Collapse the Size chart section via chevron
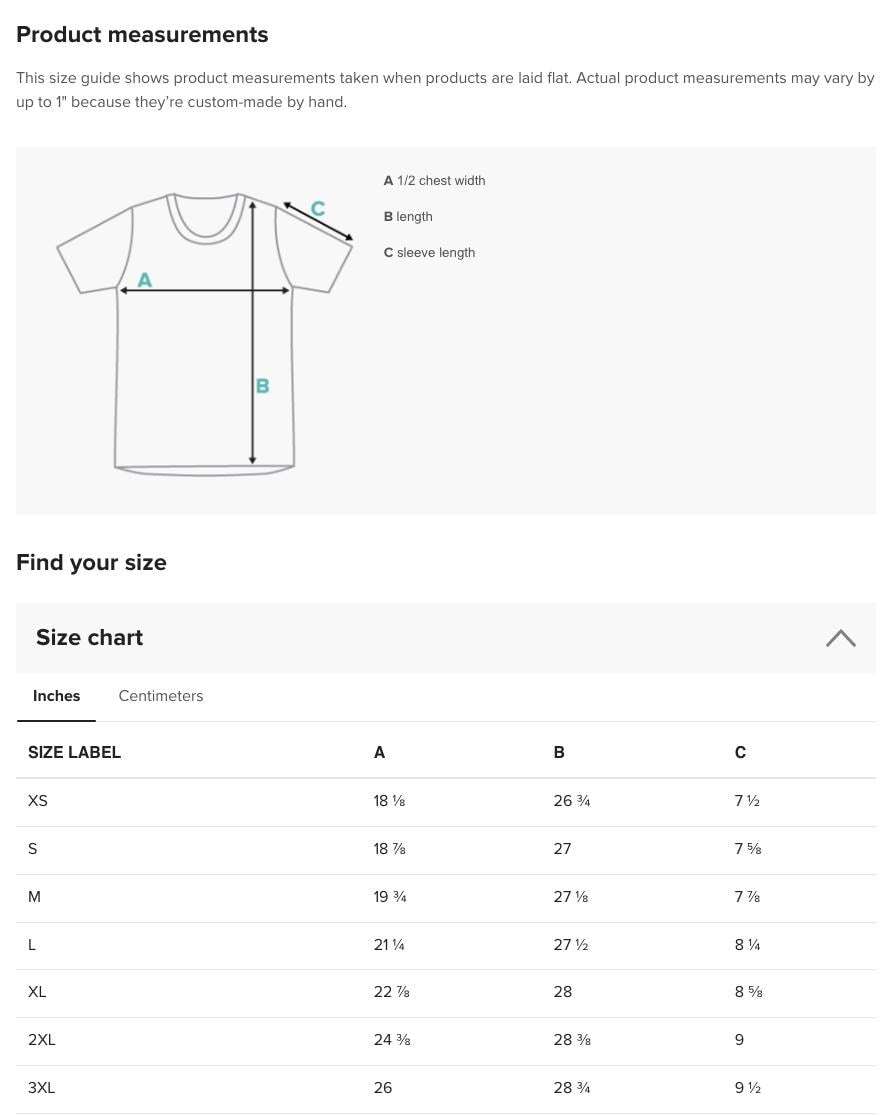This screenshot has height=1116, width=894. tap(841, 638)
